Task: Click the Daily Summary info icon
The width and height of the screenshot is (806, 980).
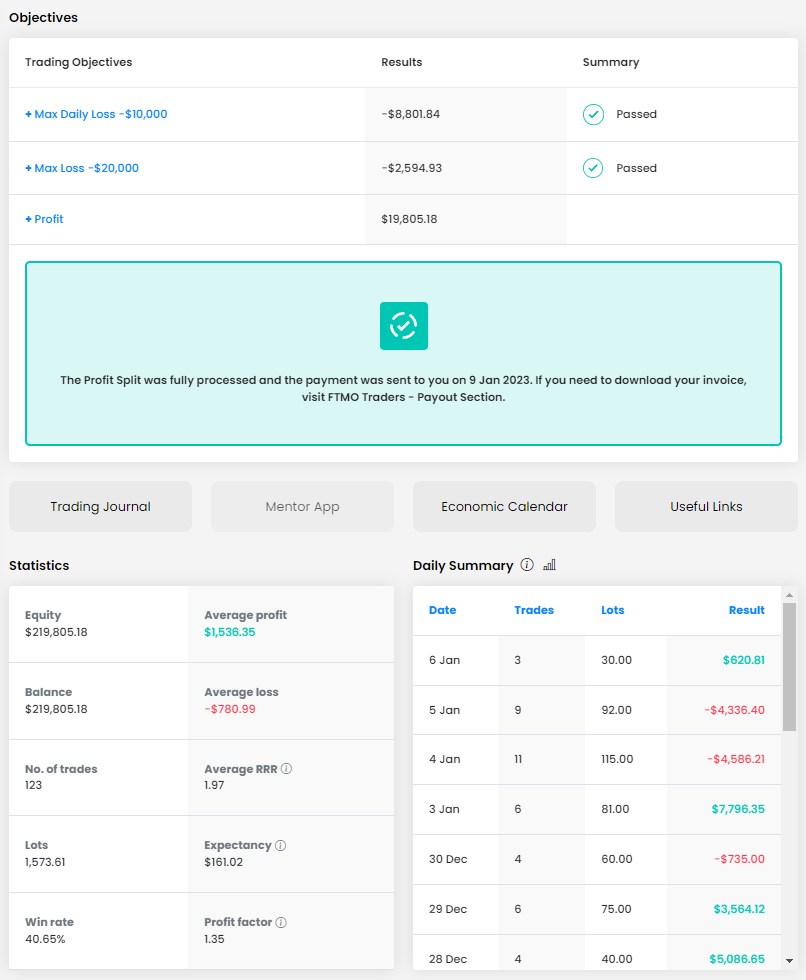Action: tap(527, 565)
